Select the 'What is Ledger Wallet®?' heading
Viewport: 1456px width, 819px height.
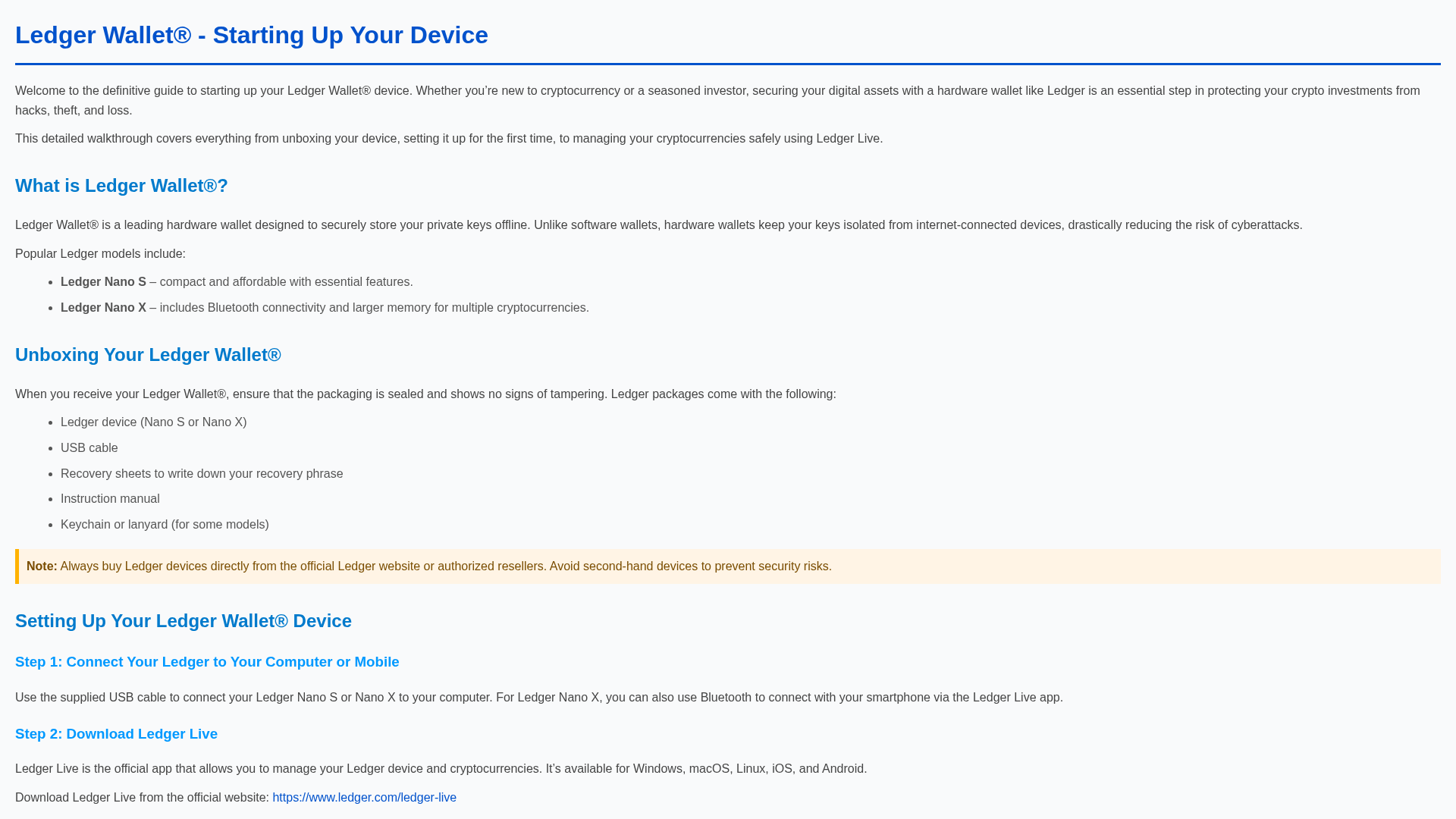(x=121, y=186)
